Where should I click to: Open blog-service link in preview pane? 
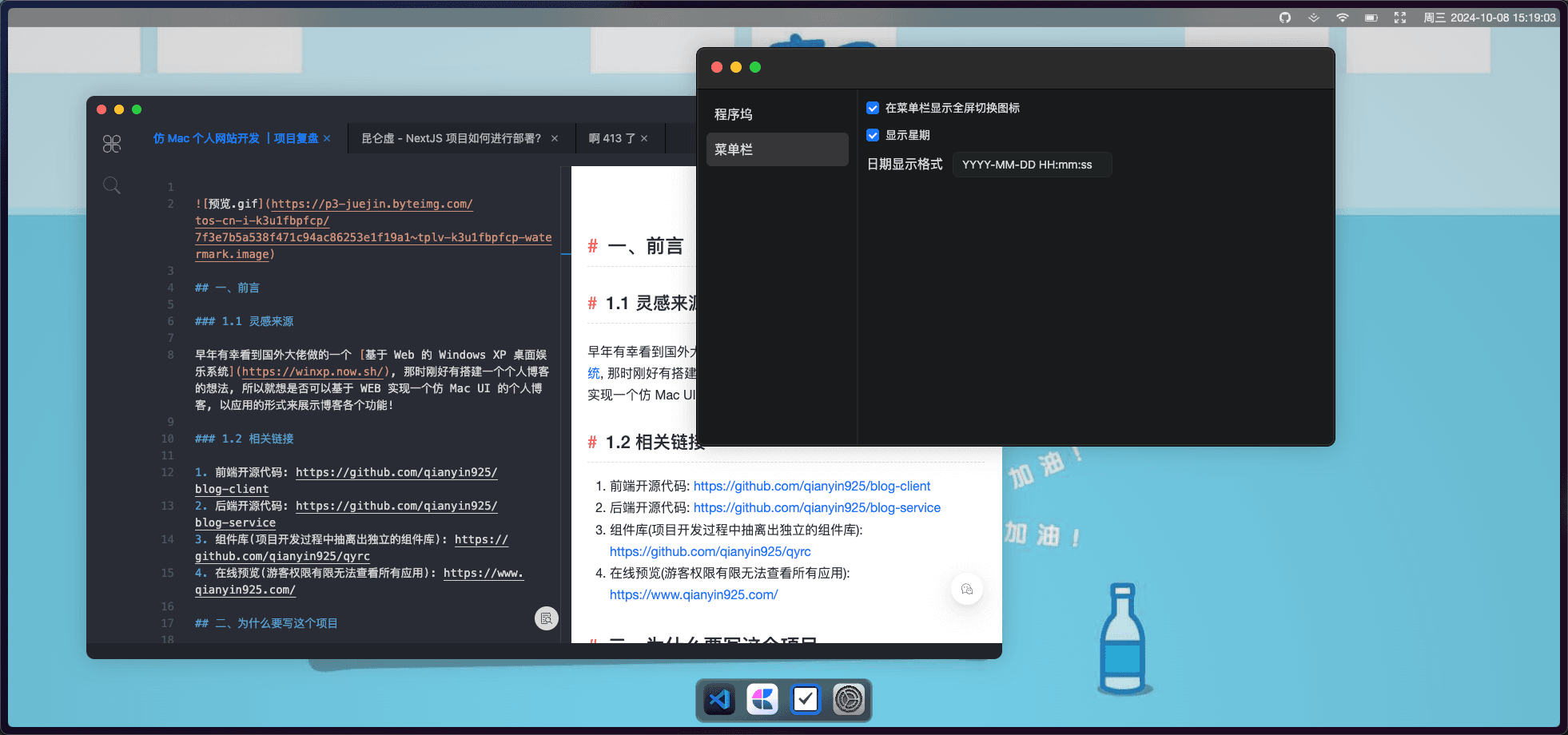817,507
